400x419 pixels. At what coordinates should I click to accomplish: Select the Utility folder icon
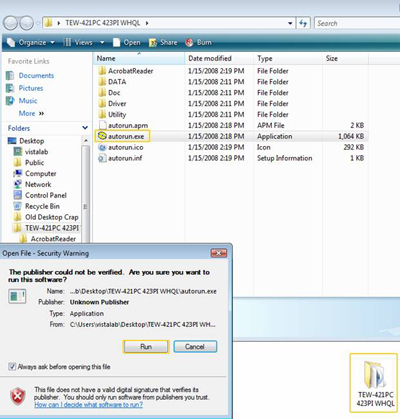pos(102,114)
